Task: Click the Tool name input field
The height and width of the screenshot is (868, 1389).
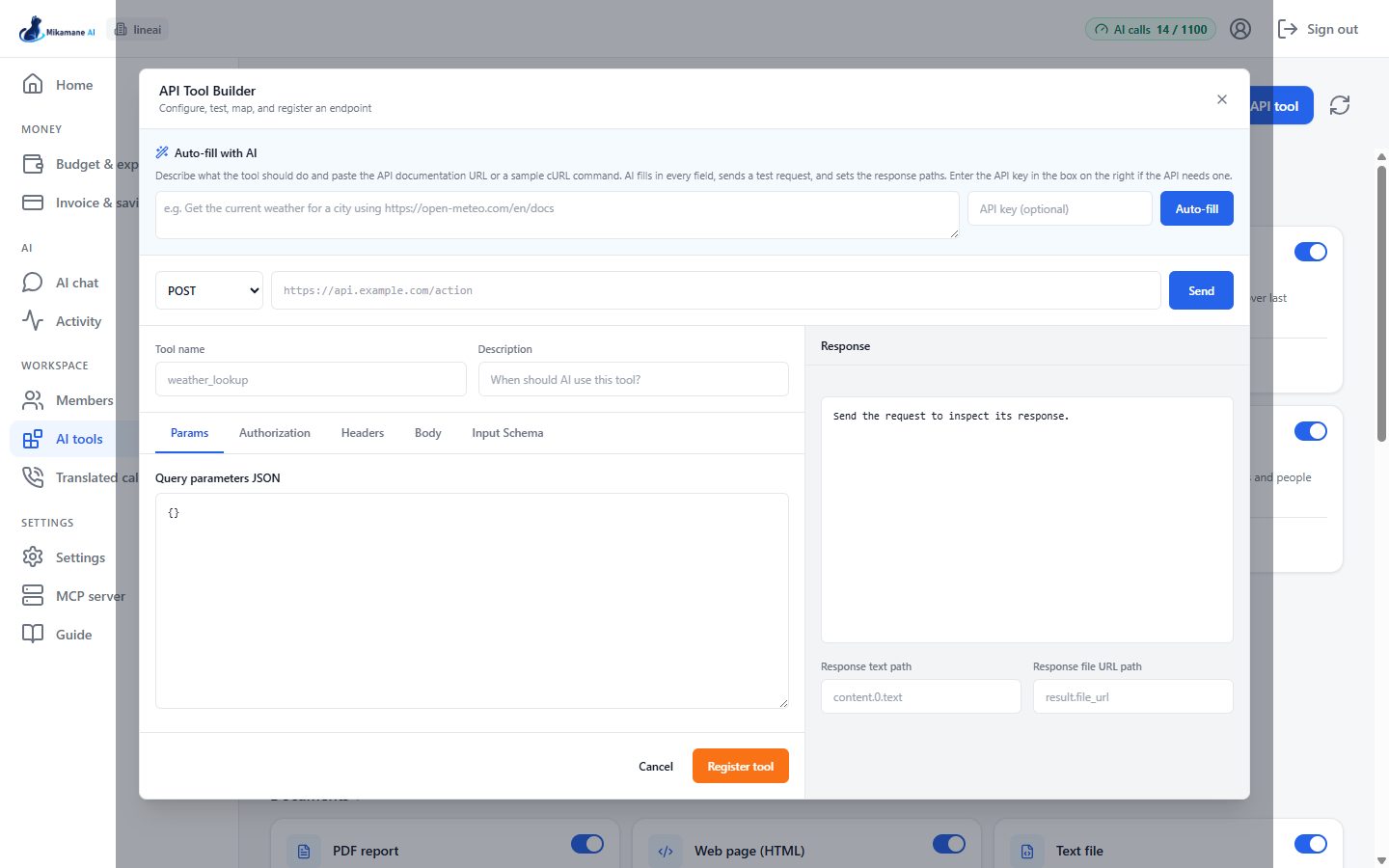Action: (311, 379)
